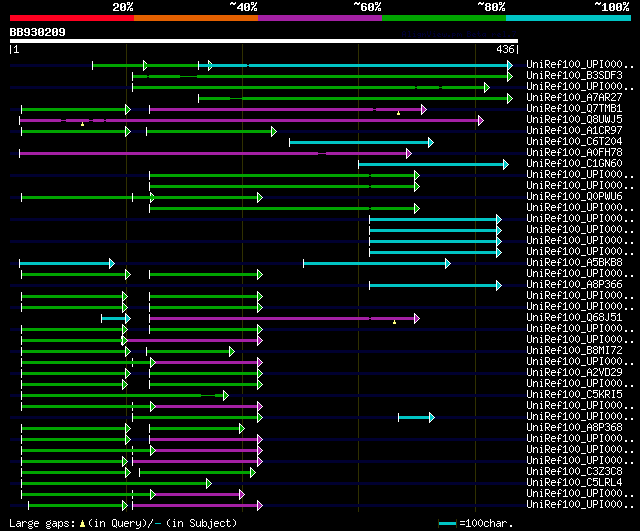This screenshot has width=640, height=531.
Task: Select the cyan alignment bar for C6T204
Action: pos(361,142)
